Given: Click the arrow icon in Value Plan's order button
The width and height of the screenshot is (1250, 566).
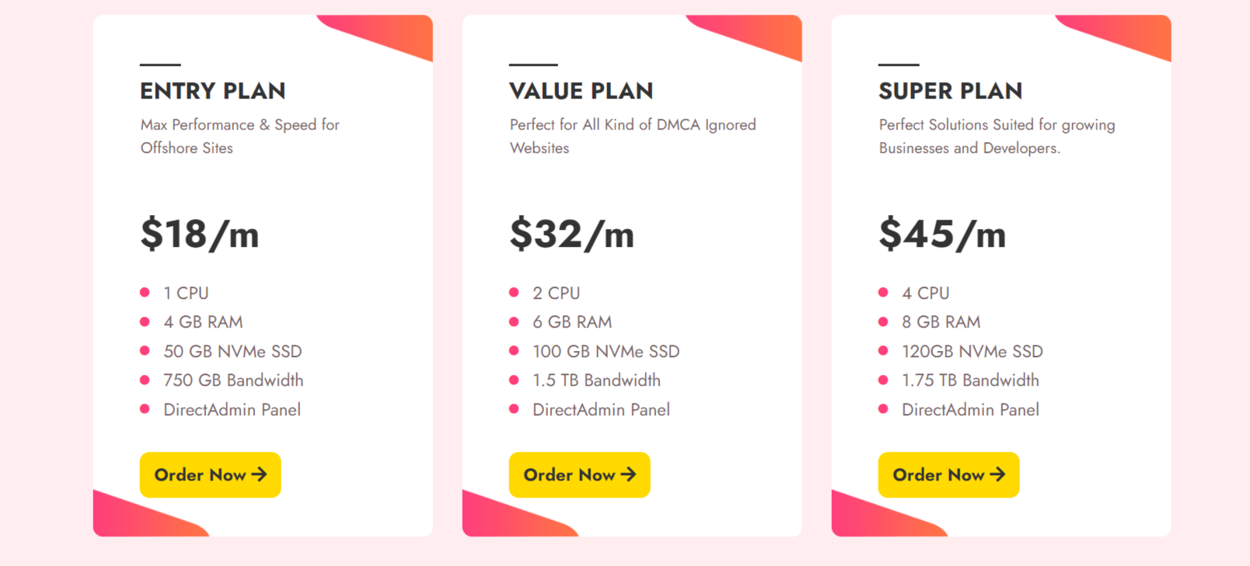Looking at the screenshot, I should point(628,475).
